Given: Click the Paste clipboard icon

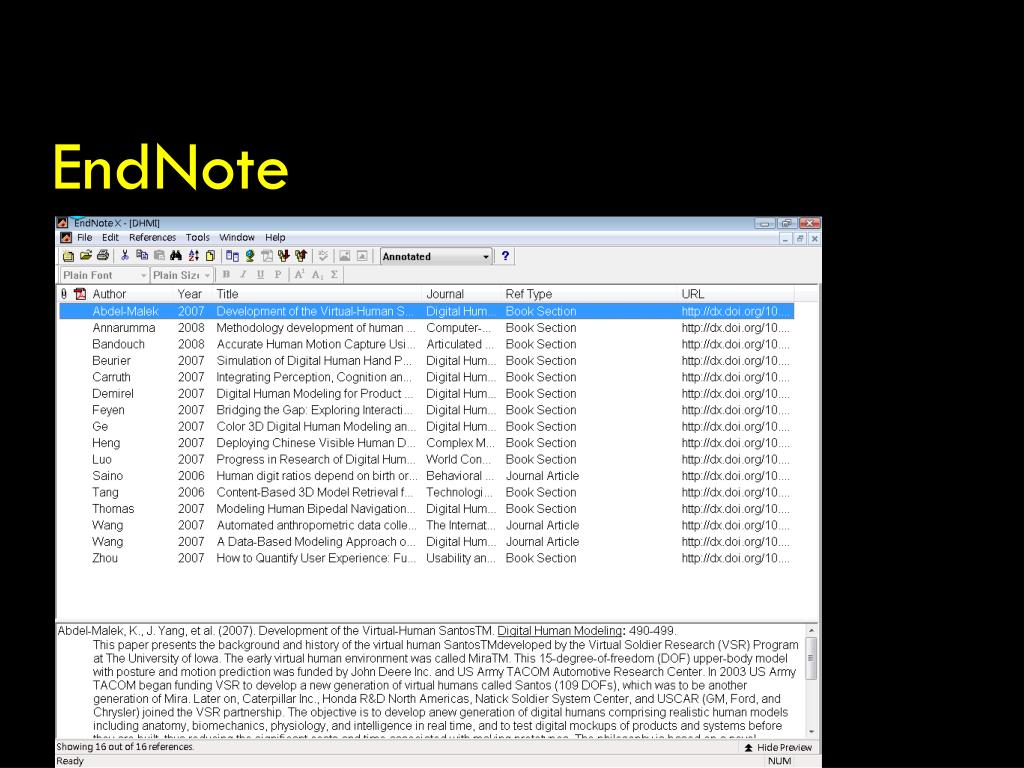Looking at the screenshot, I should click(159, 256).
